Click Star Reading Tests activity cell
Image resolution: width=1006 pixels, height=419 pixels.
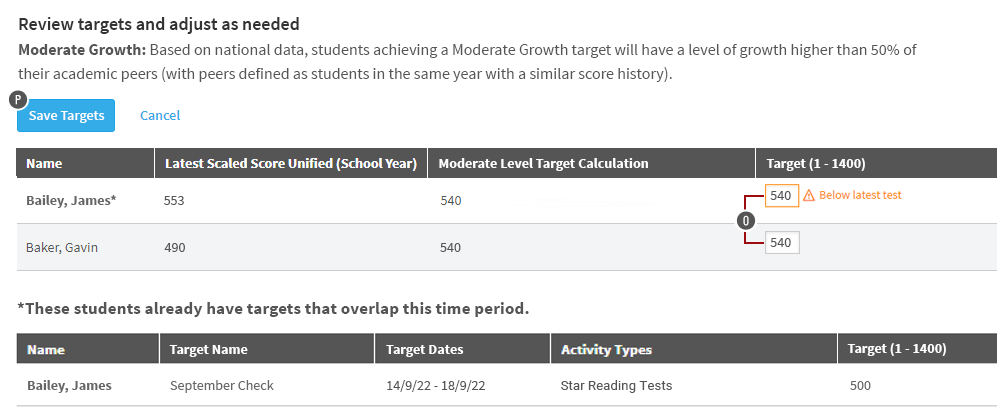click(x=616, y=386)
